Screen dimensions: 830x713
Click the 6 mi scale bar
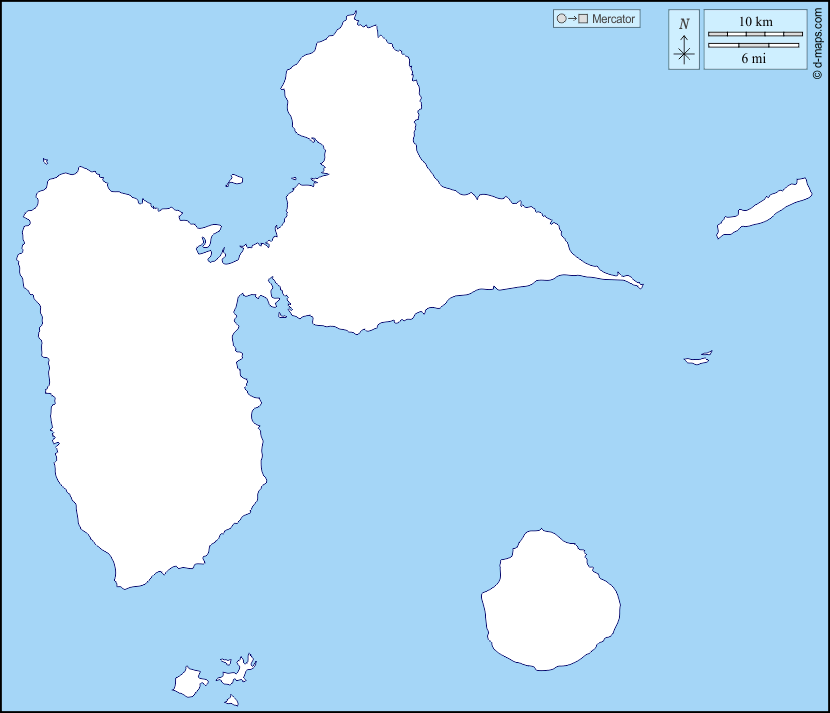(x=753, y=45)
